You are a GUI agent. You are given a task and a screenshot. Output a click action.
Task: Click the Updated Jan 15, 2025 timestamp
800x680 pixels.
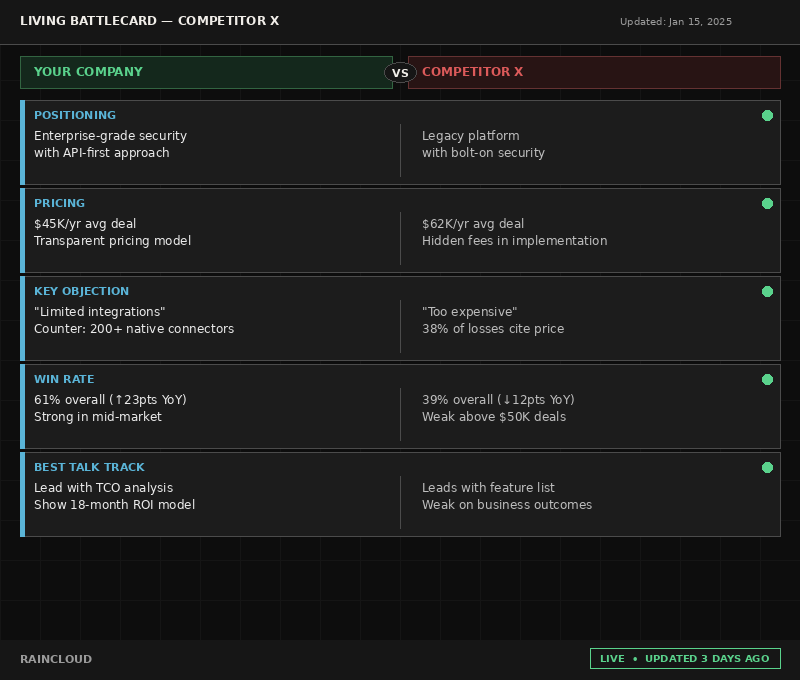pos(675,21)
